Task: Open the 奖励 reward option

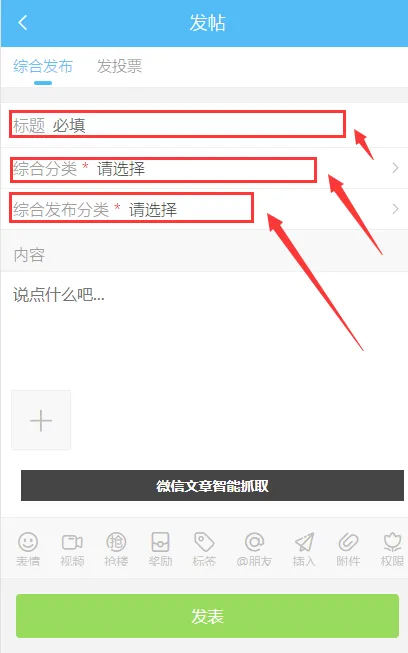Action: pos(160,549)
